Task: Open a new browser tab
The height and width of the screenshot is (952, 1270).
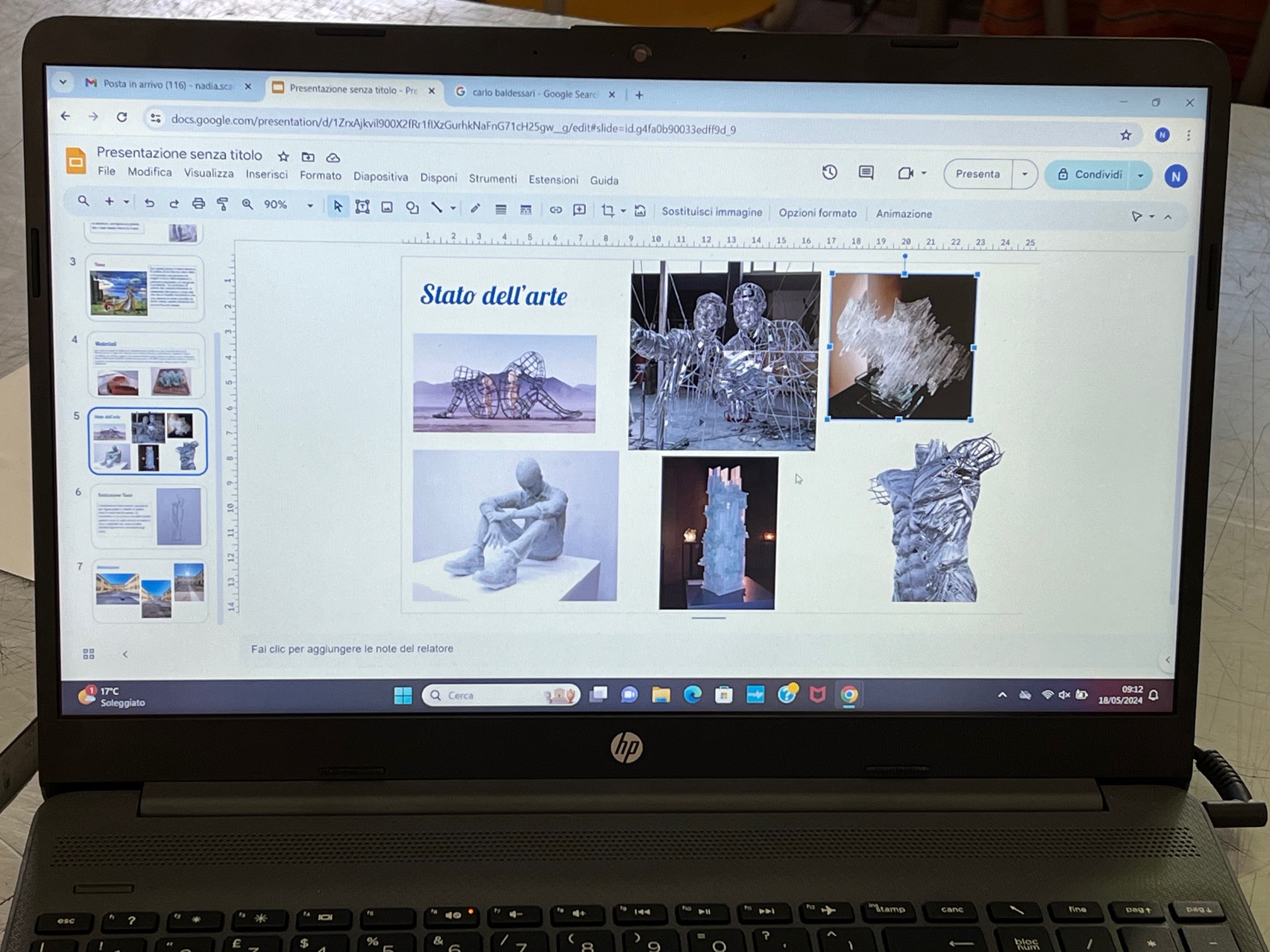Action: (x=639, y=95)
